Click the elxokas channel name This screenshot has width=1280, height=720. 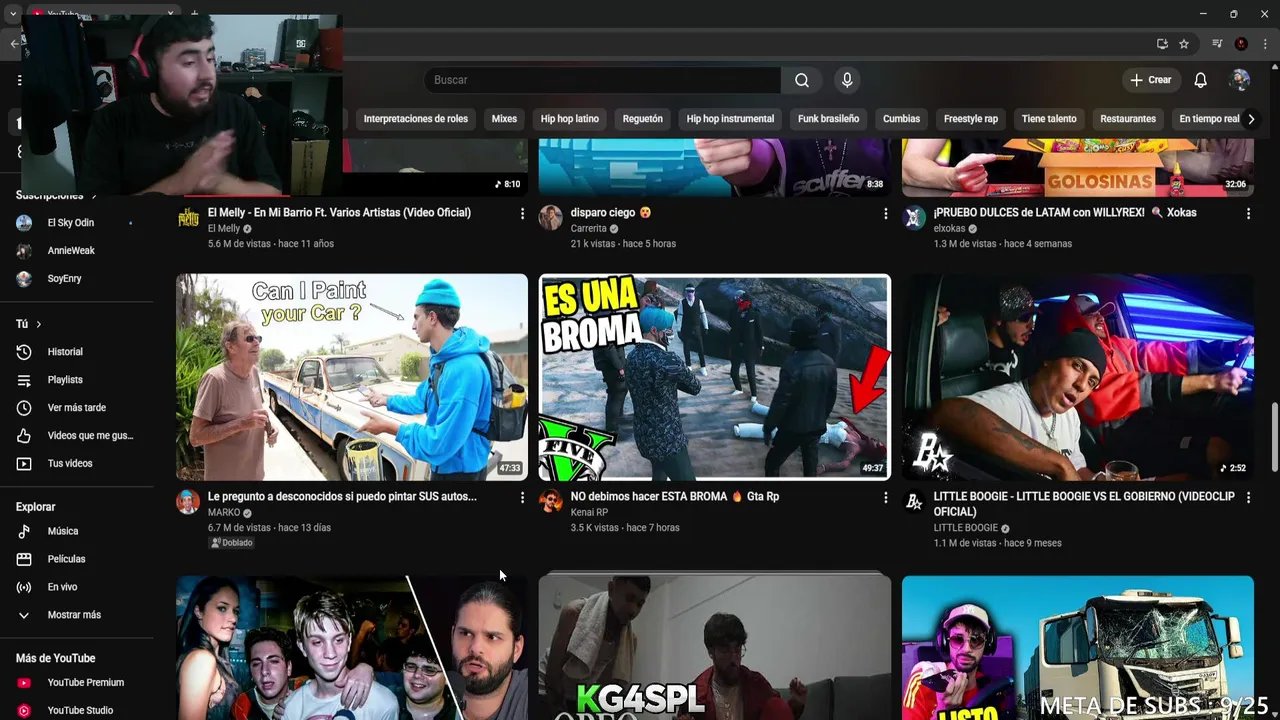[x=949, y=228]
